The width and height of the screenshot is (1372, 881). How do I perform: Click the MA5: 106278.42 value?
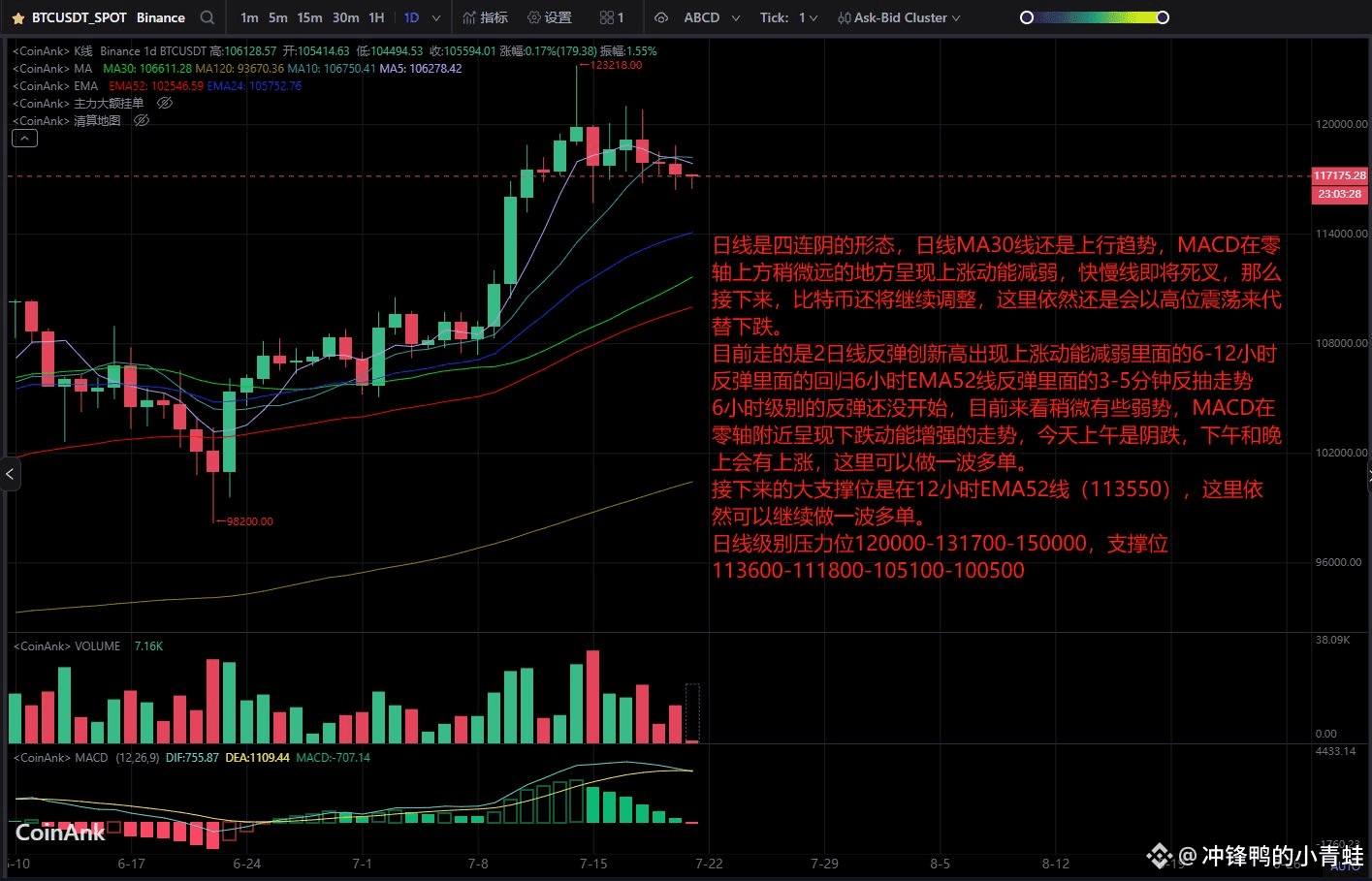(420, 68)
